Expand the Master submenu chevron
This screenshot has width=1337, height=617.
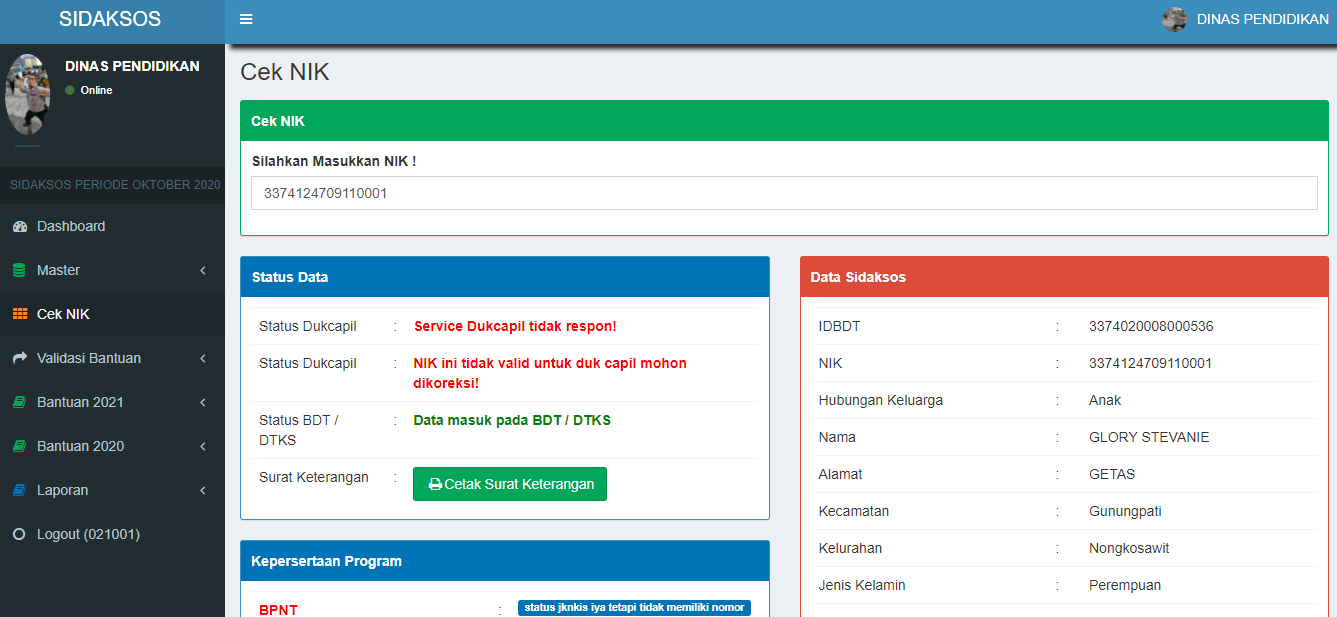[x=203, y=270]
